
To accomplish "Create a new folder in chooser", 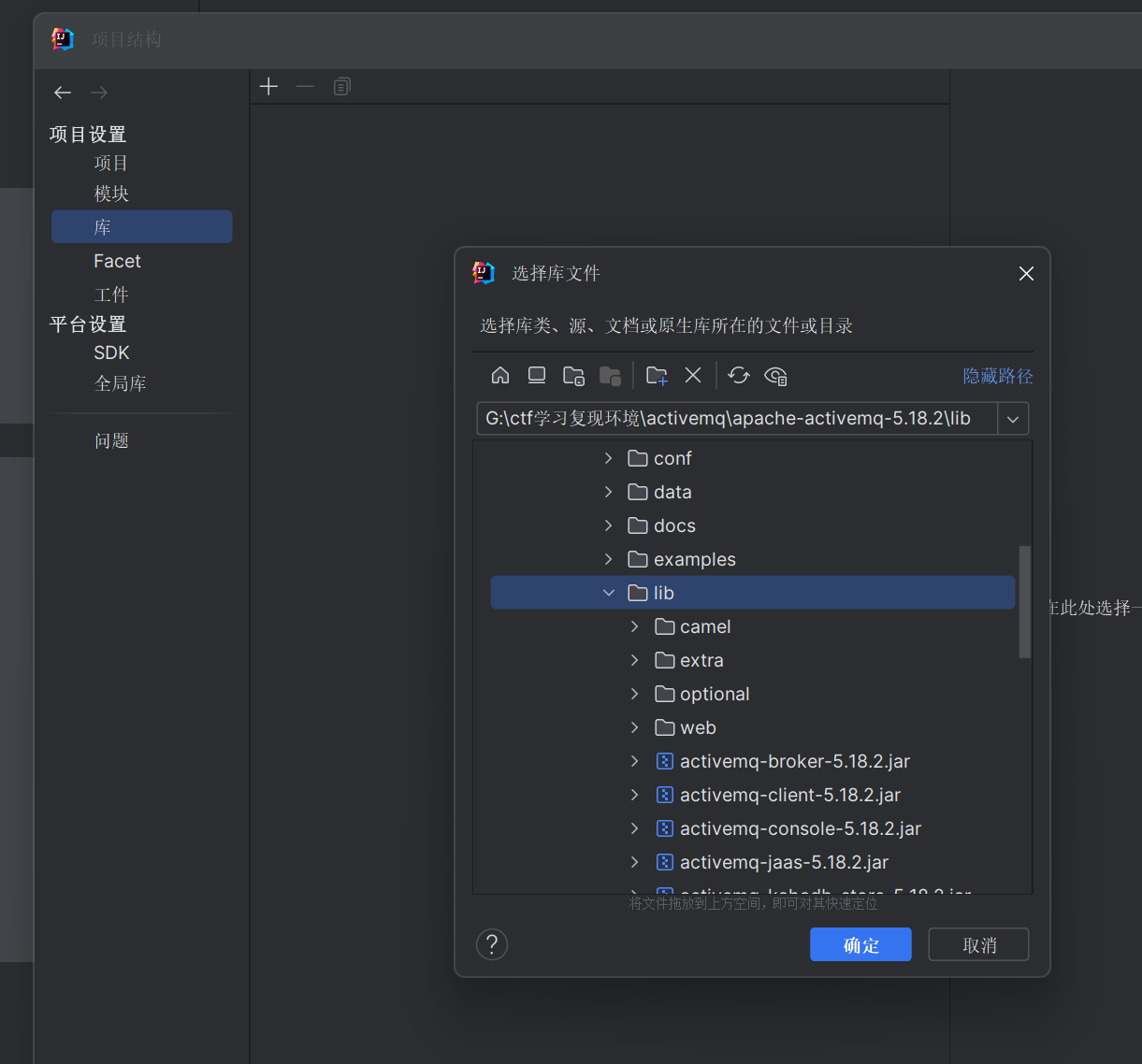I will 657,376.
